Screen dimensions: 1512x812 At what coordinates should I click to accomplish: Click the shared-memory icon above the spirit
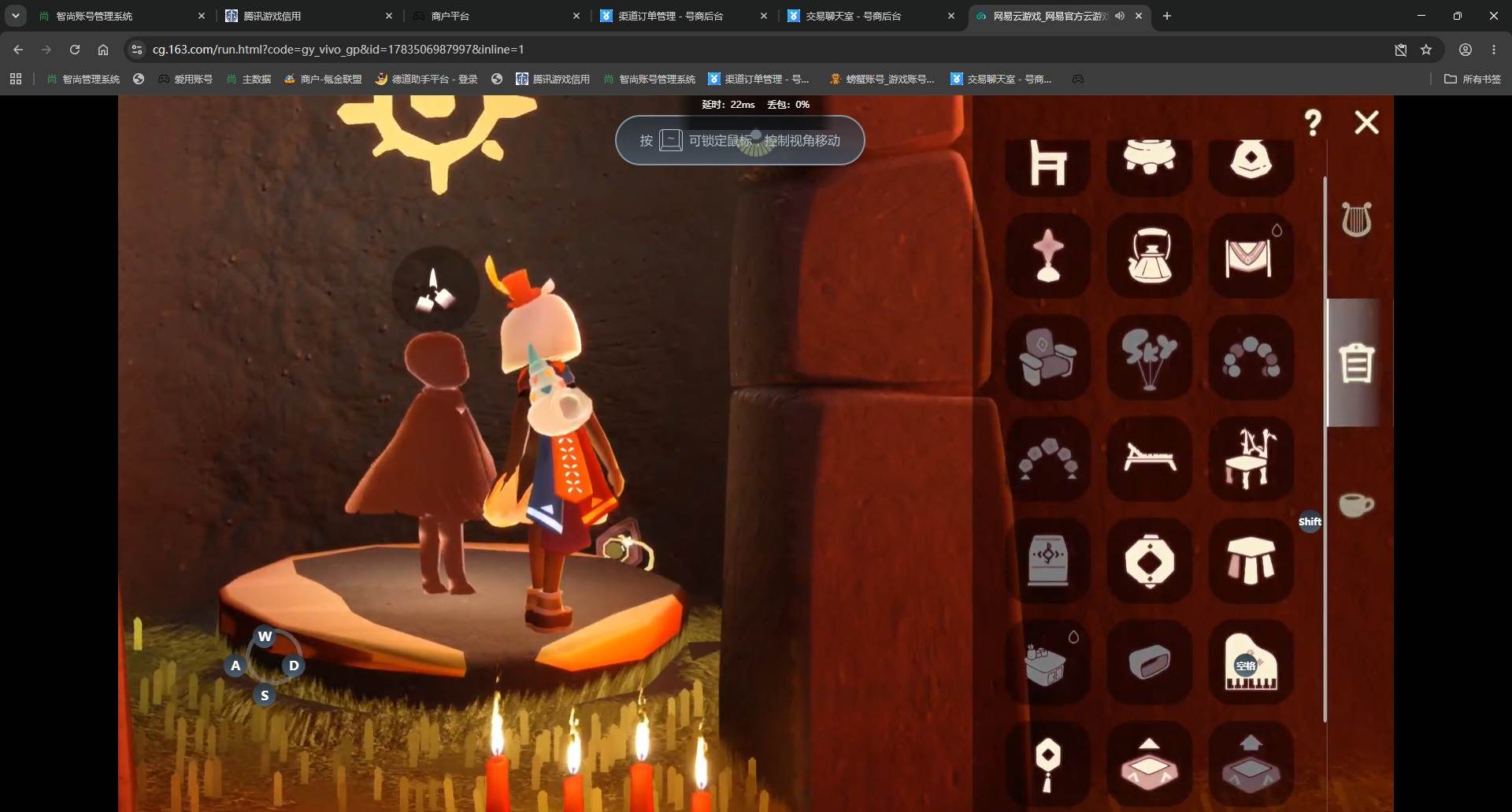(x=435, y=290)
